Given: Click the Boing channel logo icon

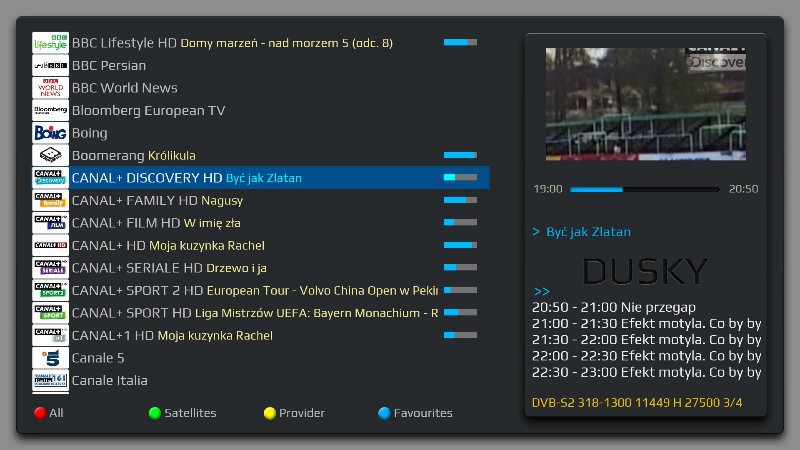Looking at the screenshot, I should coord(50,133).
